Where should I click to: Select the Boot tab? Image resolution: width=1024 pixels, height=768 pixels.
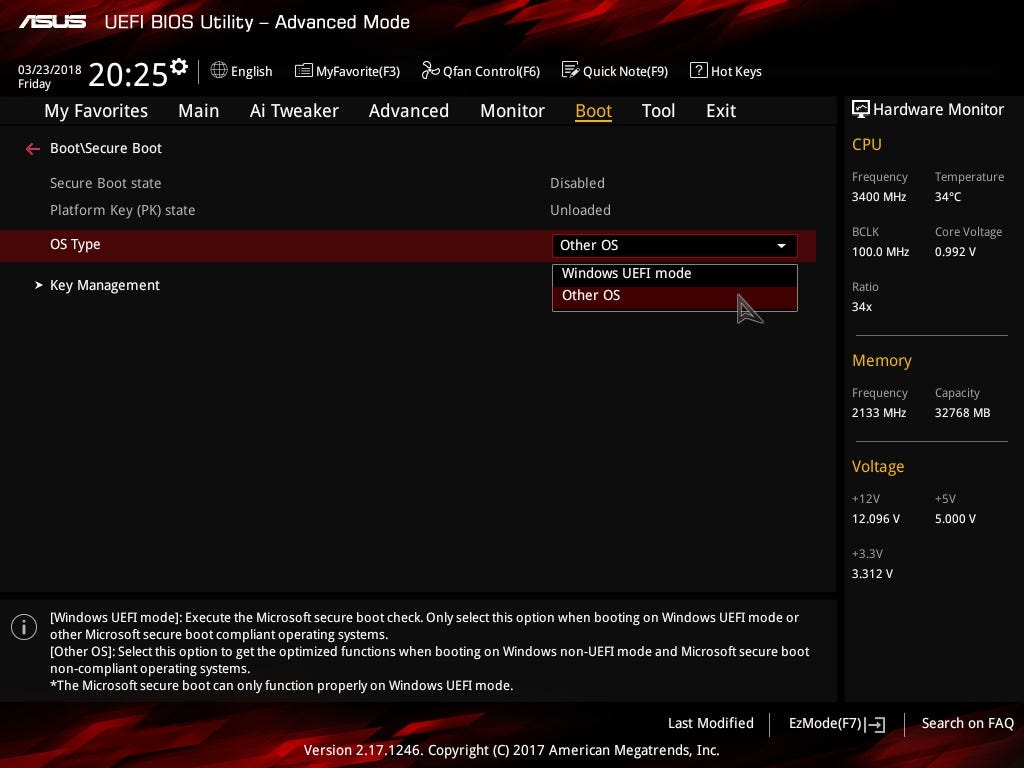tap(593, 111)
